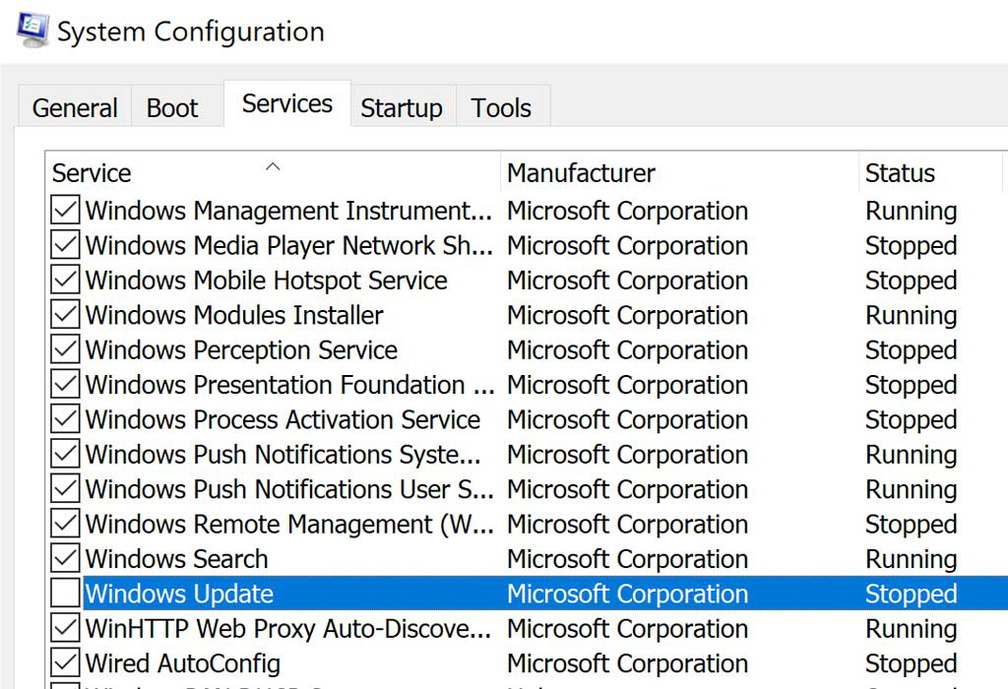Screen dimensions: 1008x689
Task: Click the highlighted Windows Update name
Action: 179,593
